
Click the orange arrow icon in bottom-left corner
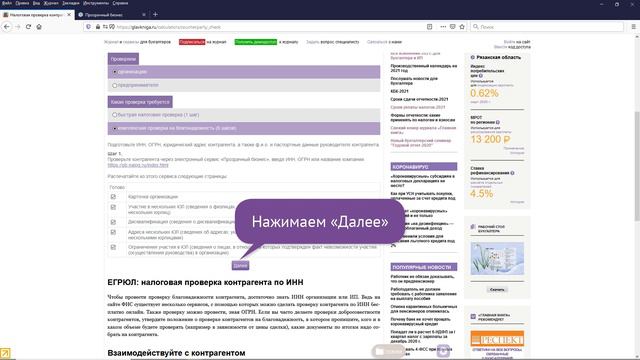(5, 353)
